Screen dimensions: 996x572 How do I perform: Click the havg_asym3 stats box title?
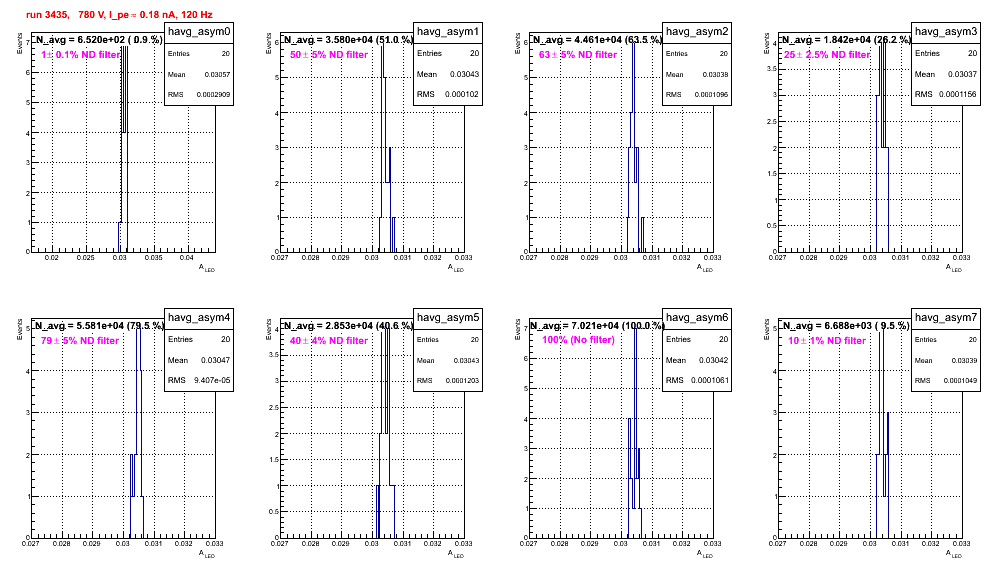click(946, 32)
